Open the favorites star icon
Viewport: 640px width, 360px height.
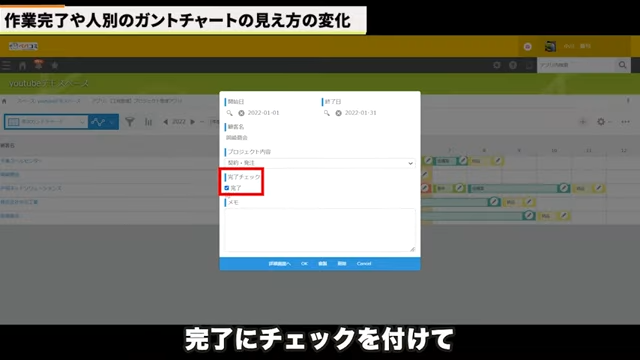[55, 65]
